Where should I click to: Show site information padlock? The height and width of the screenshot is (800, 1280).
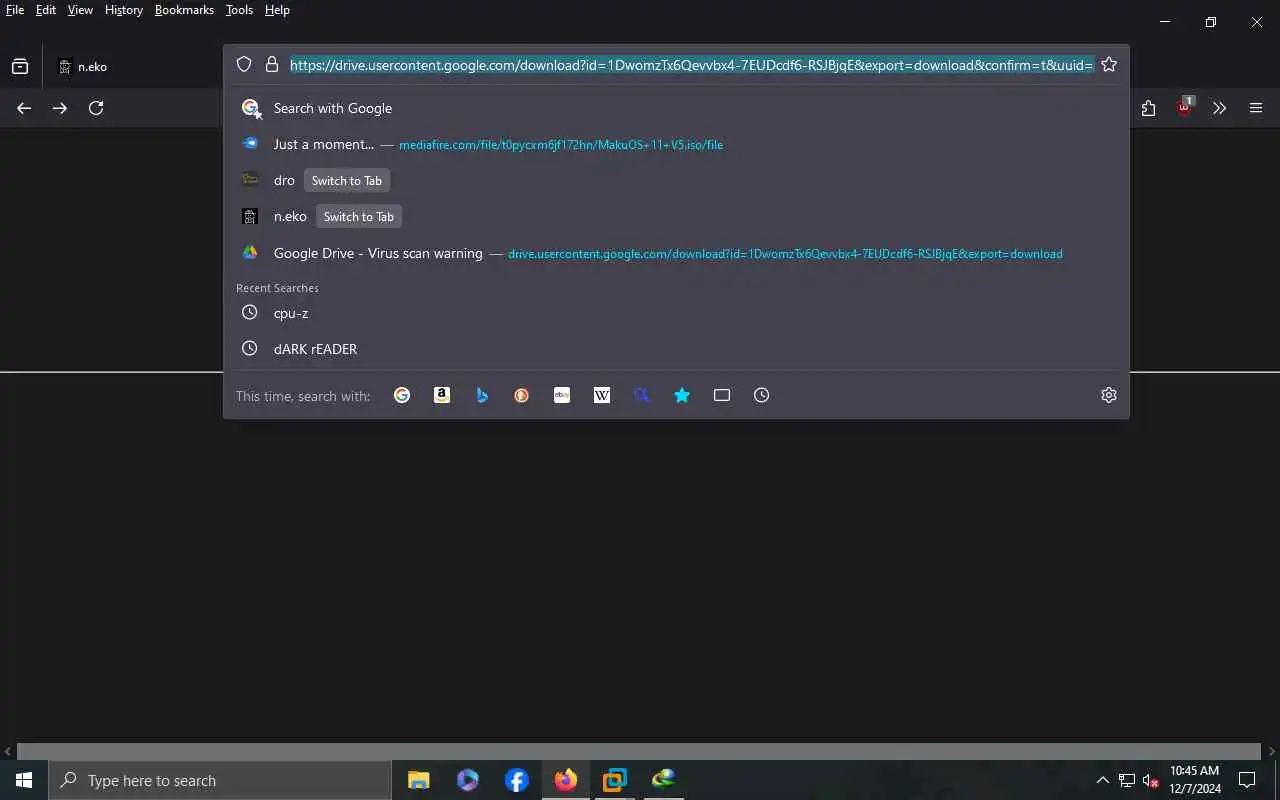click(x=272, y=65)
